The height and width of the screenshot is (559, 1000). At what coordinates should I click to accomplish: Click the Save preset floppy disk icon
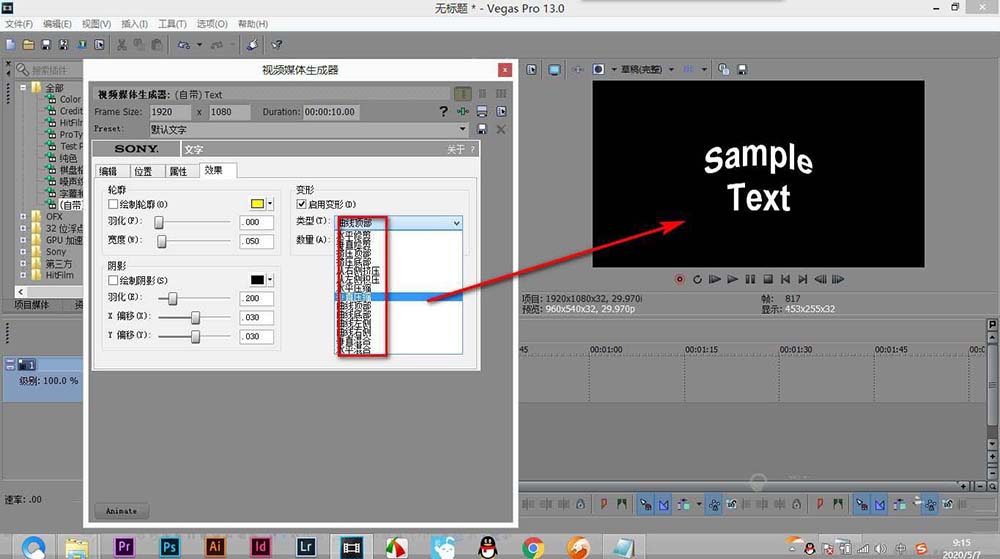tap(482, 129)
